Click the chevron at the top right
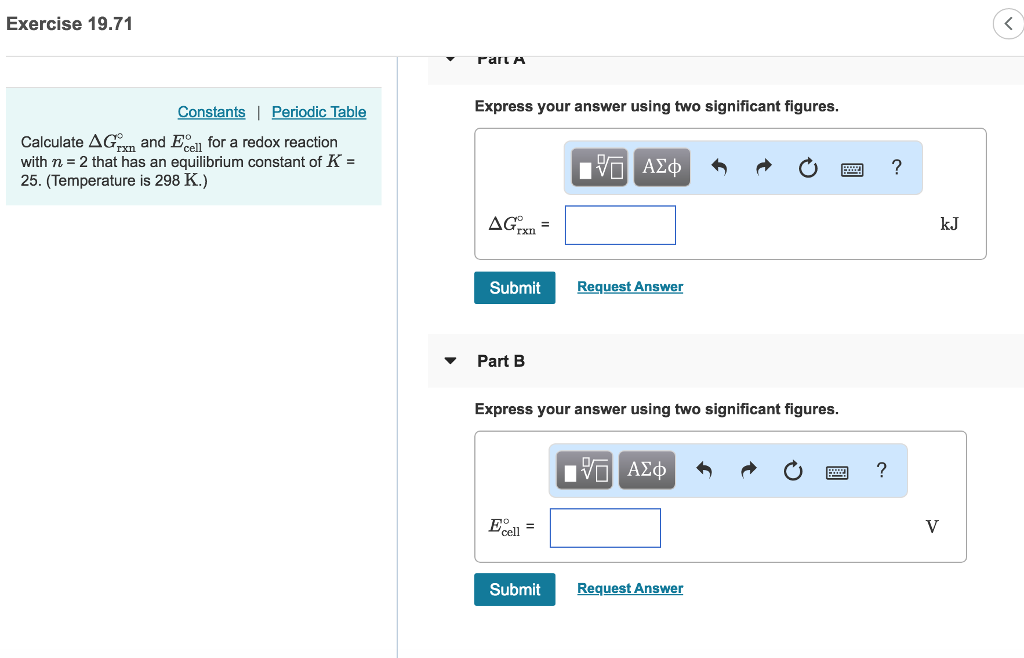 click(1008, 23)
